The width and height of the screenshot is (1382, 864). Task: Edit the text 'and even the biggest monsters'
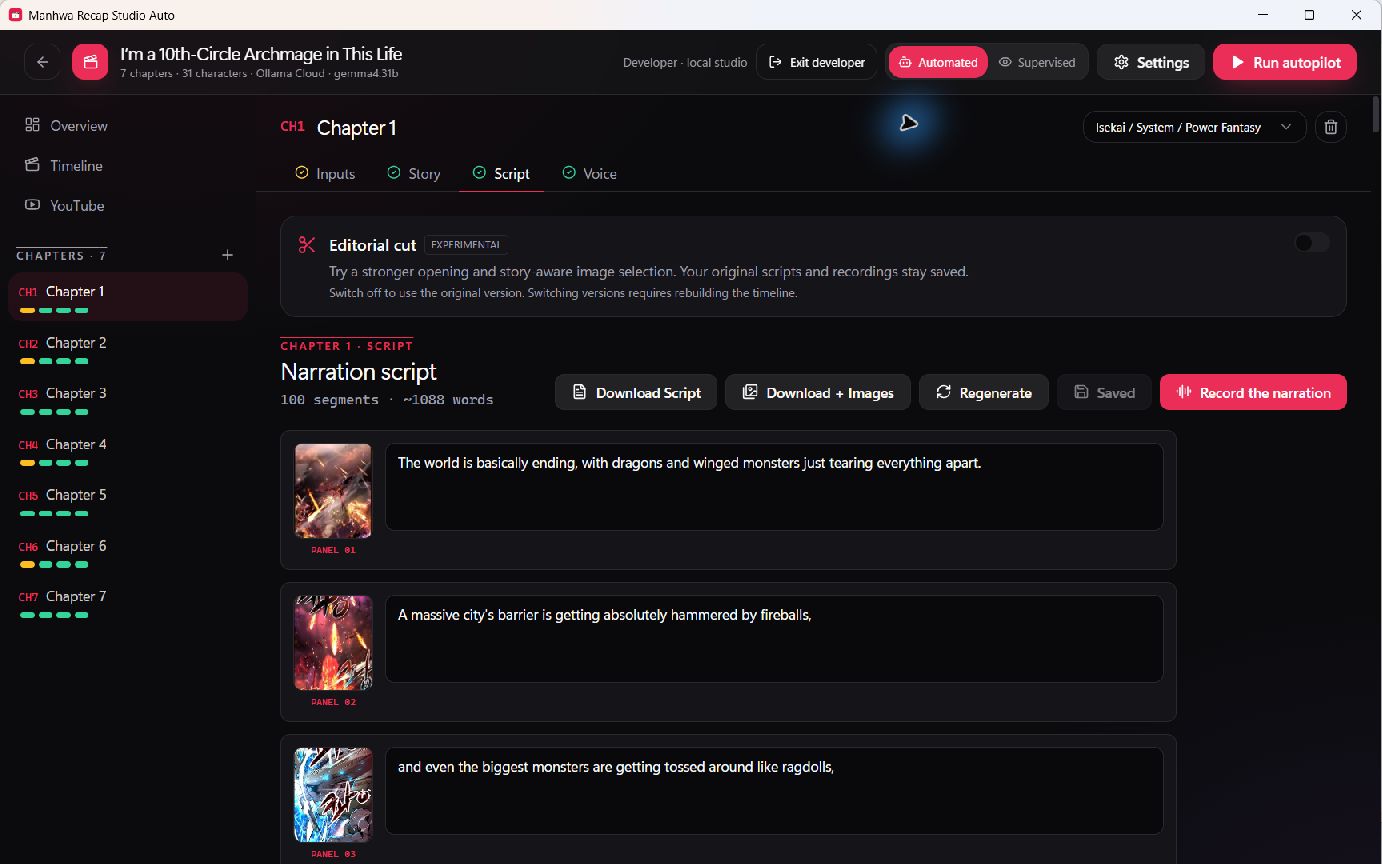(774, 791)
